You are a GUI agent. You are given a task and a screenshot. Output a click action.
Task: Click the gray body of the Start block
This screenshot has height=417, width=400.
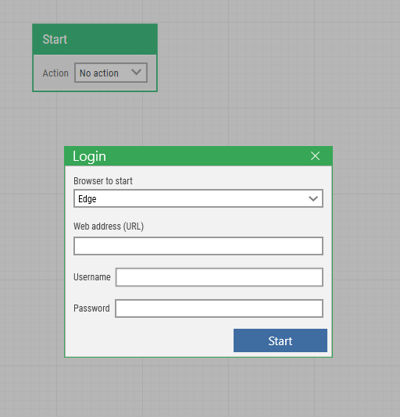tap(95, 86)
